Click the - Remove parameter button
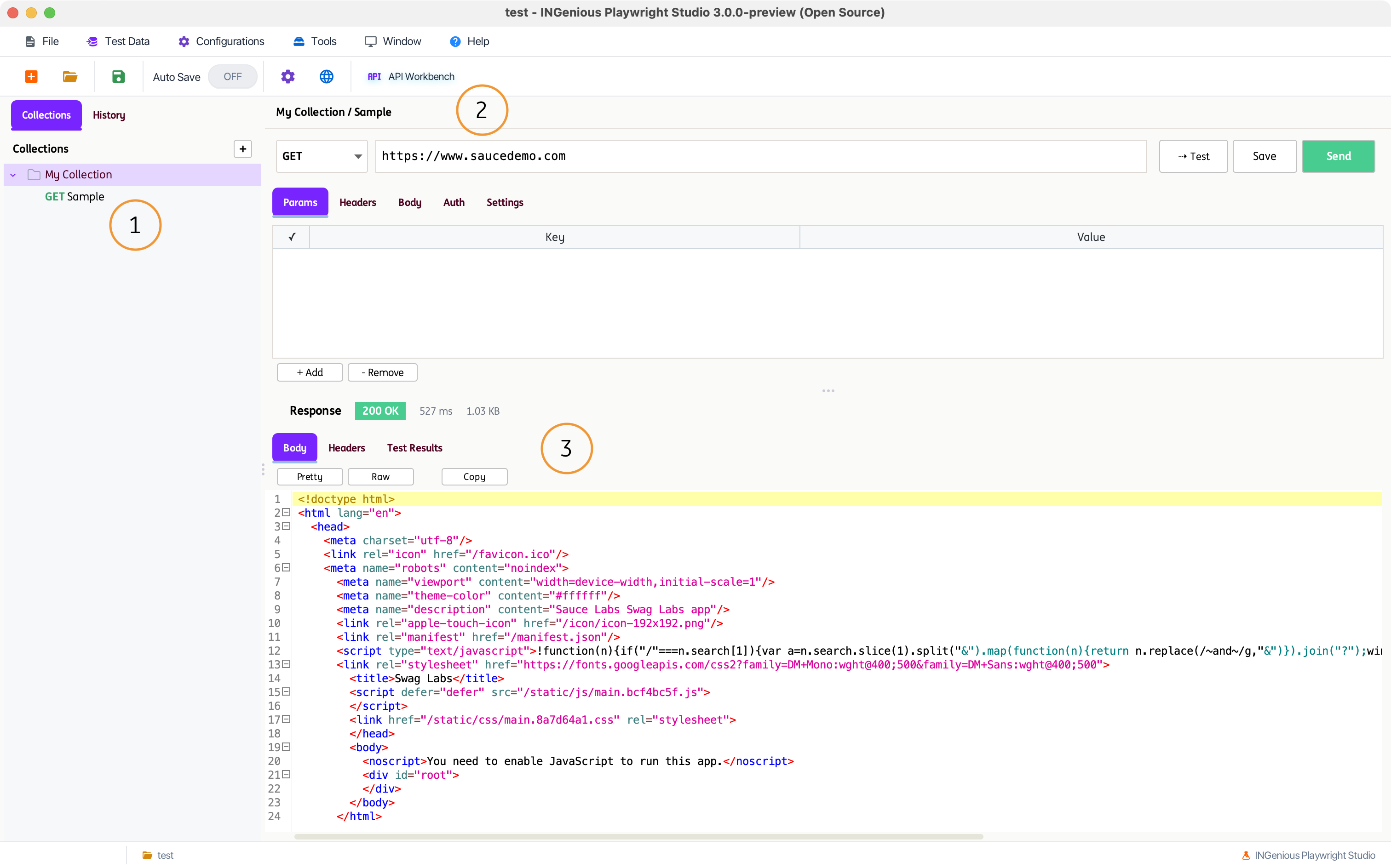1391x868 pixels. point(383,372)
